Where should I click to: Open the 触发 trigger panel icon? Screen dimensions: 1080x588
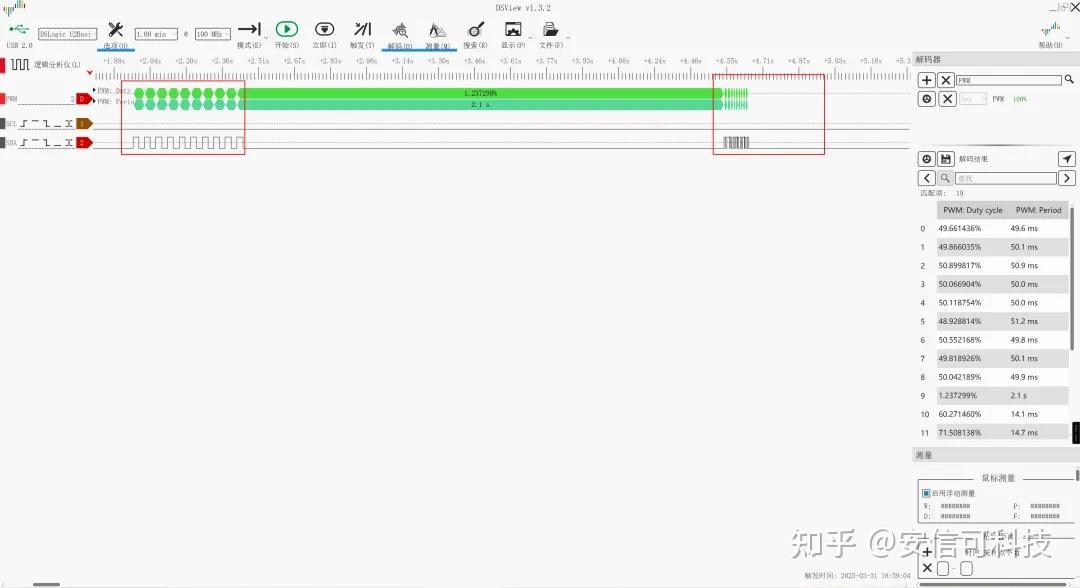pos(362,30)
